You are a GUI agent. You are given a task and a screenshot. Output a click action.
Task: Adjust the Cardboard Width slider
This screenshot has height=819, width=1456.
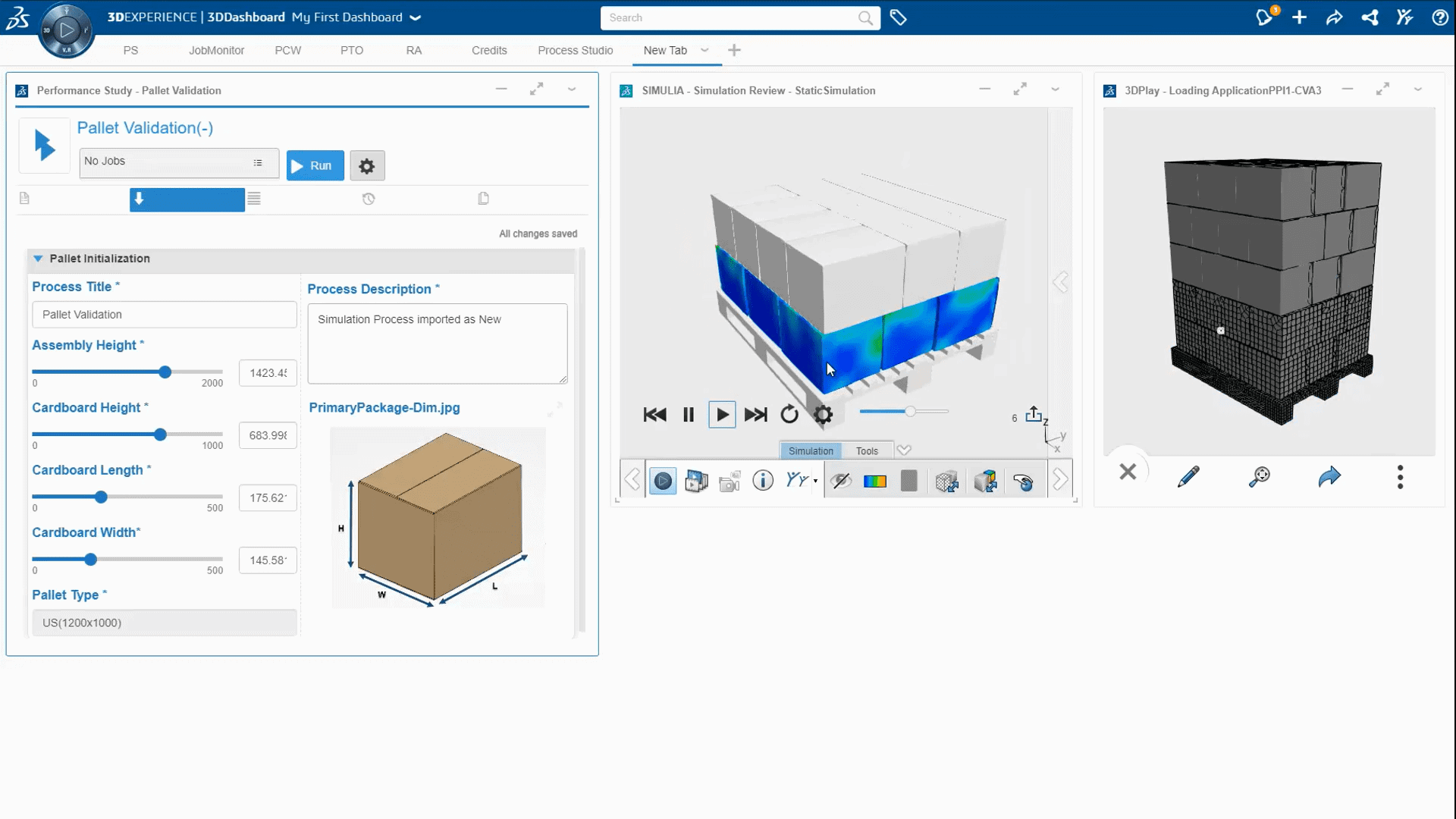(x=91, y=560)
